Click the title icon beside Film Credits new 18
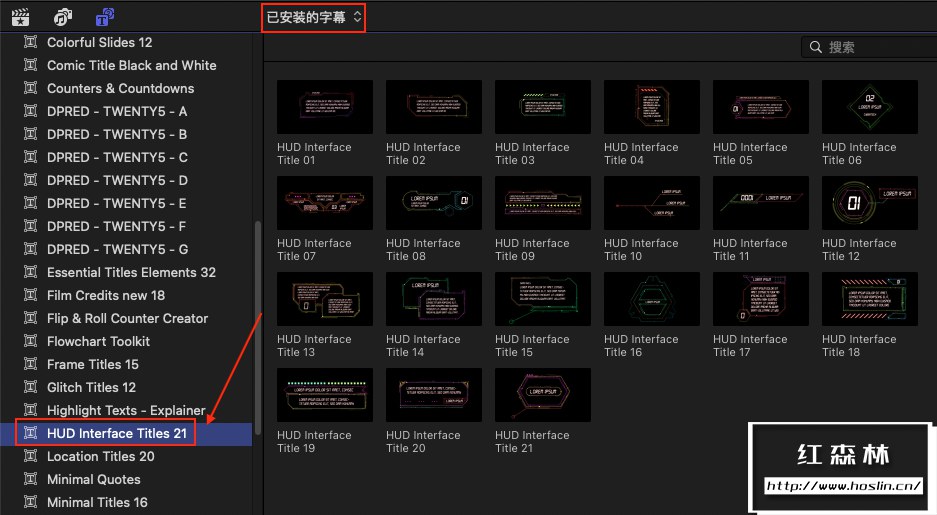The width and height of the screenshot is (937, 515). (x=30, y=295)
